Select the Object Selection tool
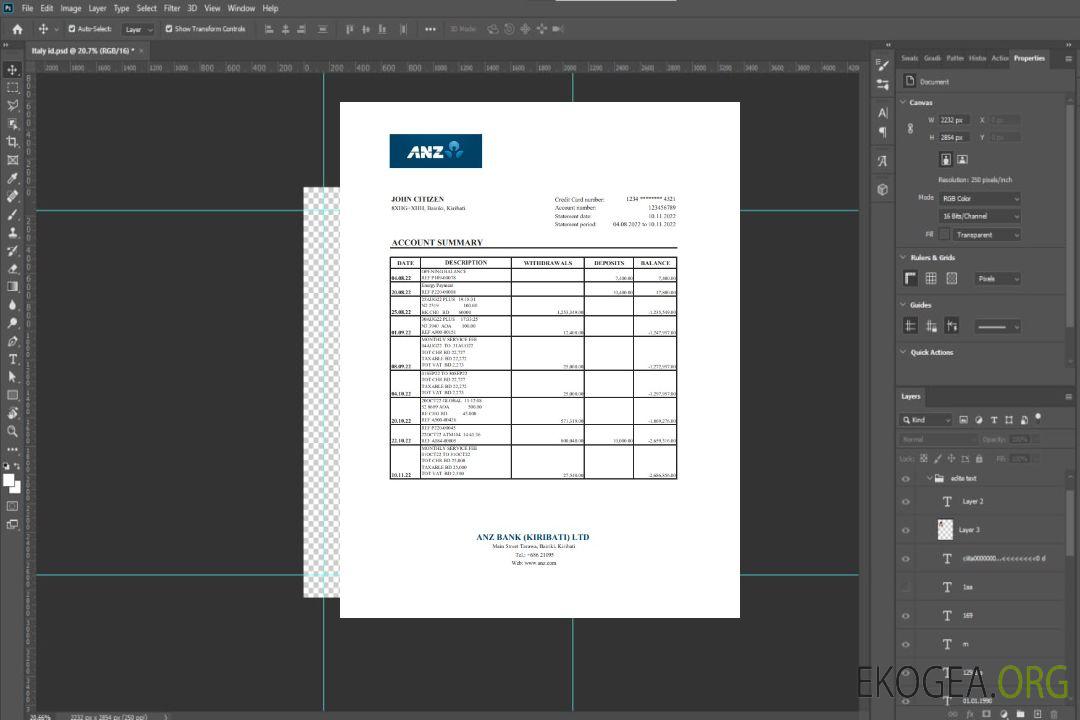This screenshot has width=1080, height=720. 12,124
